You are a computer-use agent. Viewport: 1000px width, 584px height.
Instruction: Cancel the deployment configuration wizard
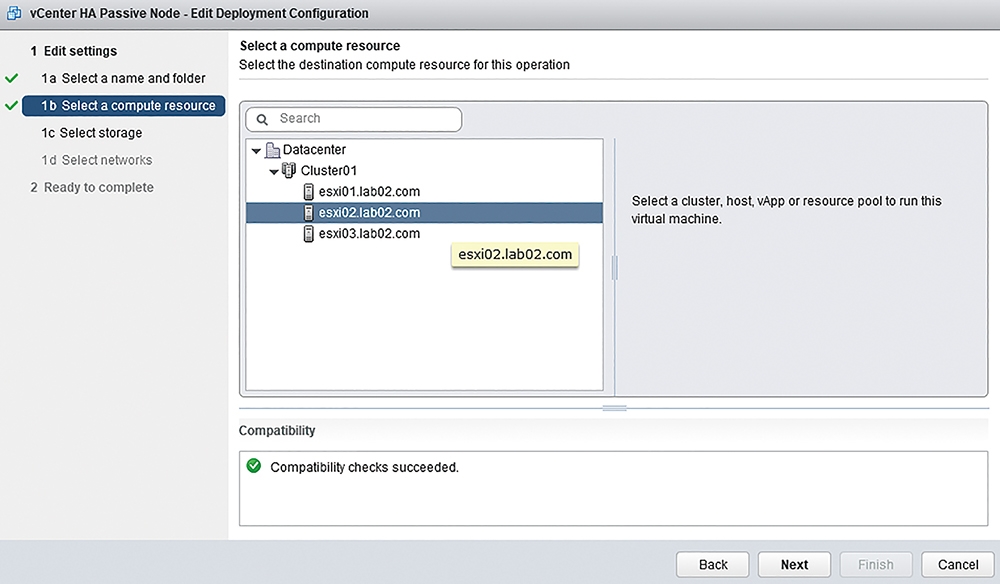(957, 564)
